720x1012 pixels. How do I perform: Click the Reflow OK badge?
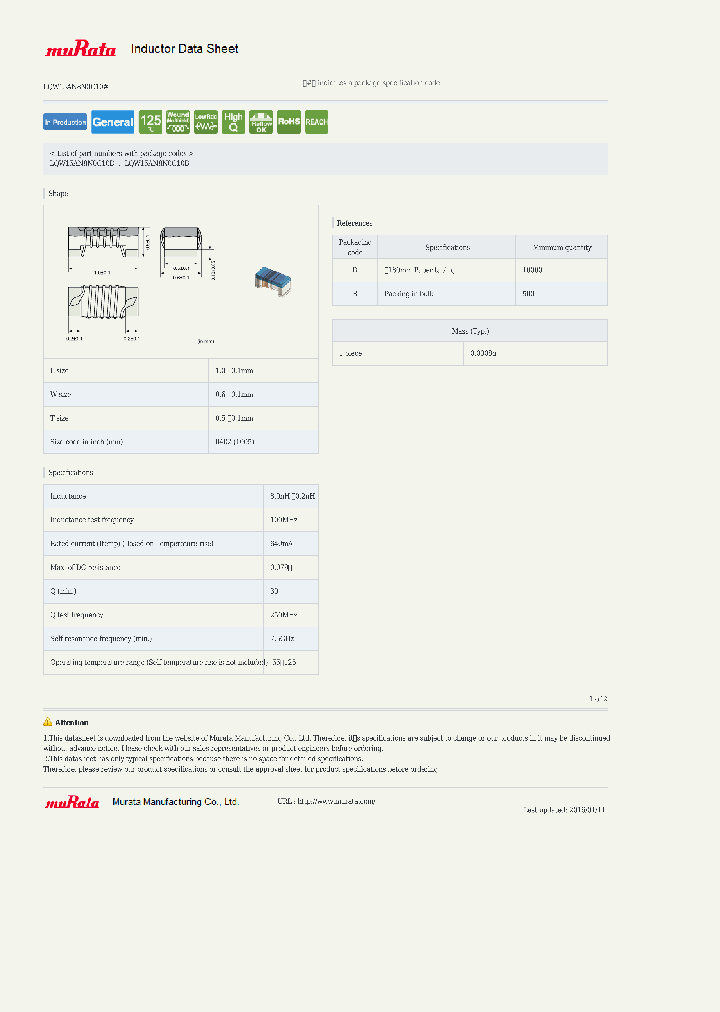coord(261,122)
